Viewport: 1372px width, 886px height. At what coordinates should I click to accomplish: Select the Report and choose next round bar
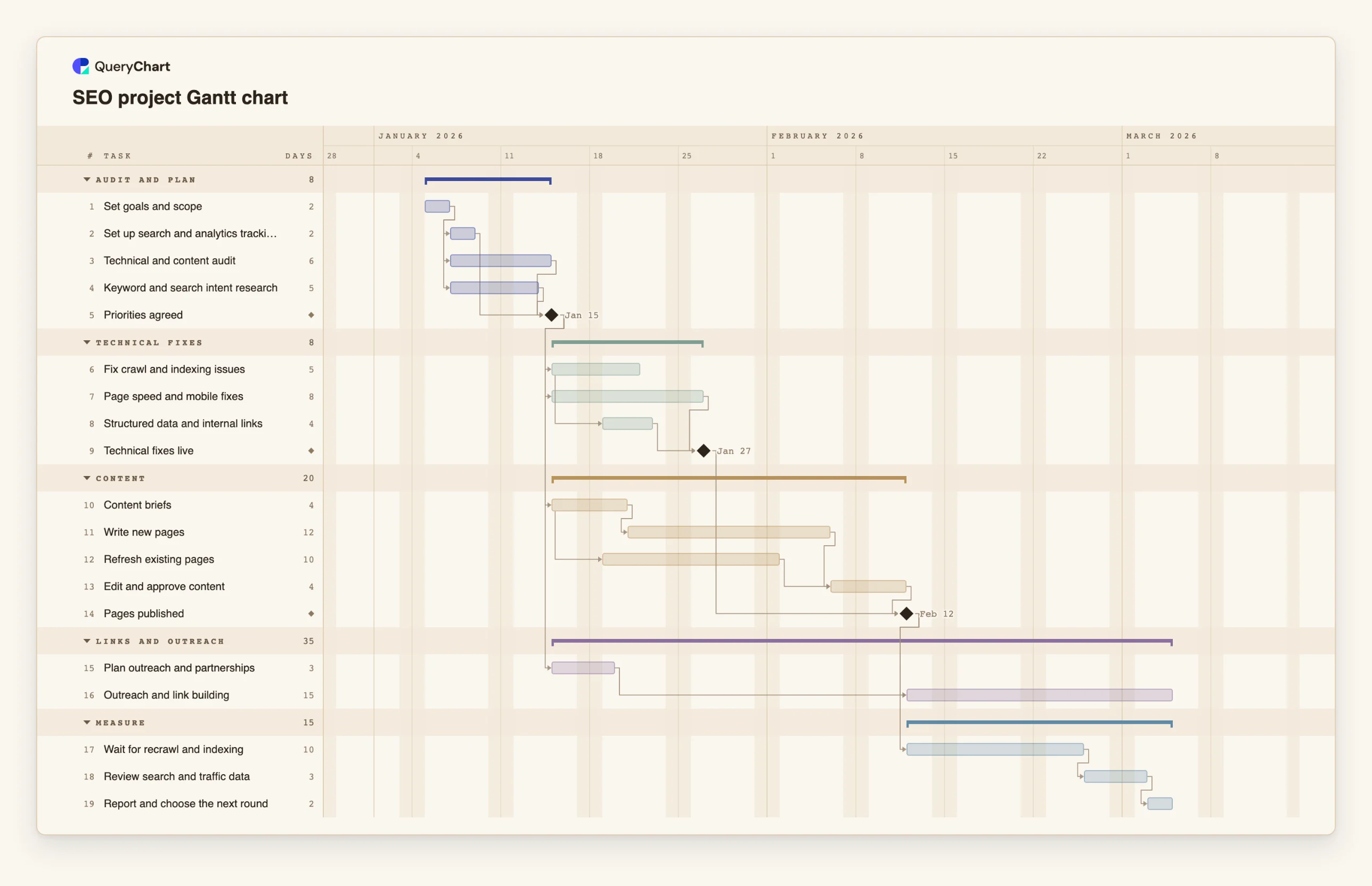click(1159, 803)
